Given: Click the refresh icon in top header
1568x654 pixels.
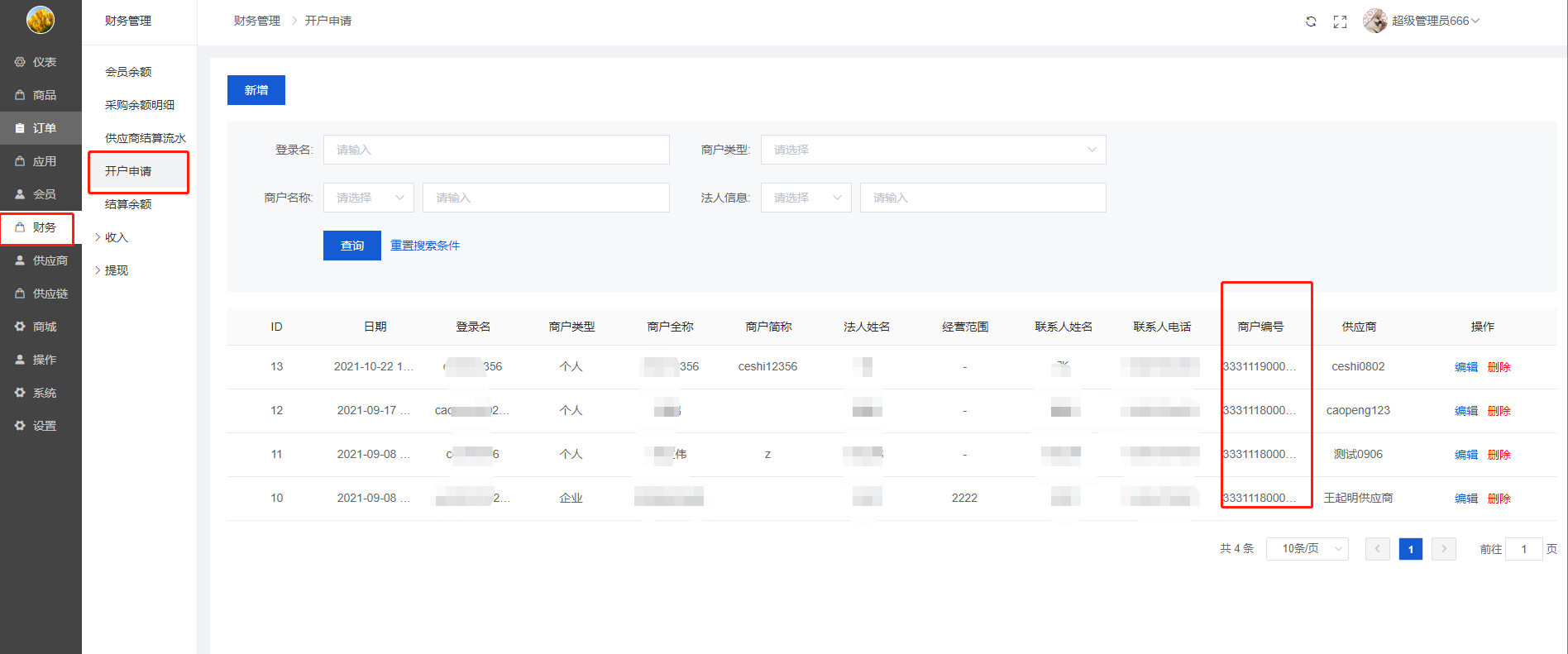Looking at the screenshot, I should click(1311, 21).
